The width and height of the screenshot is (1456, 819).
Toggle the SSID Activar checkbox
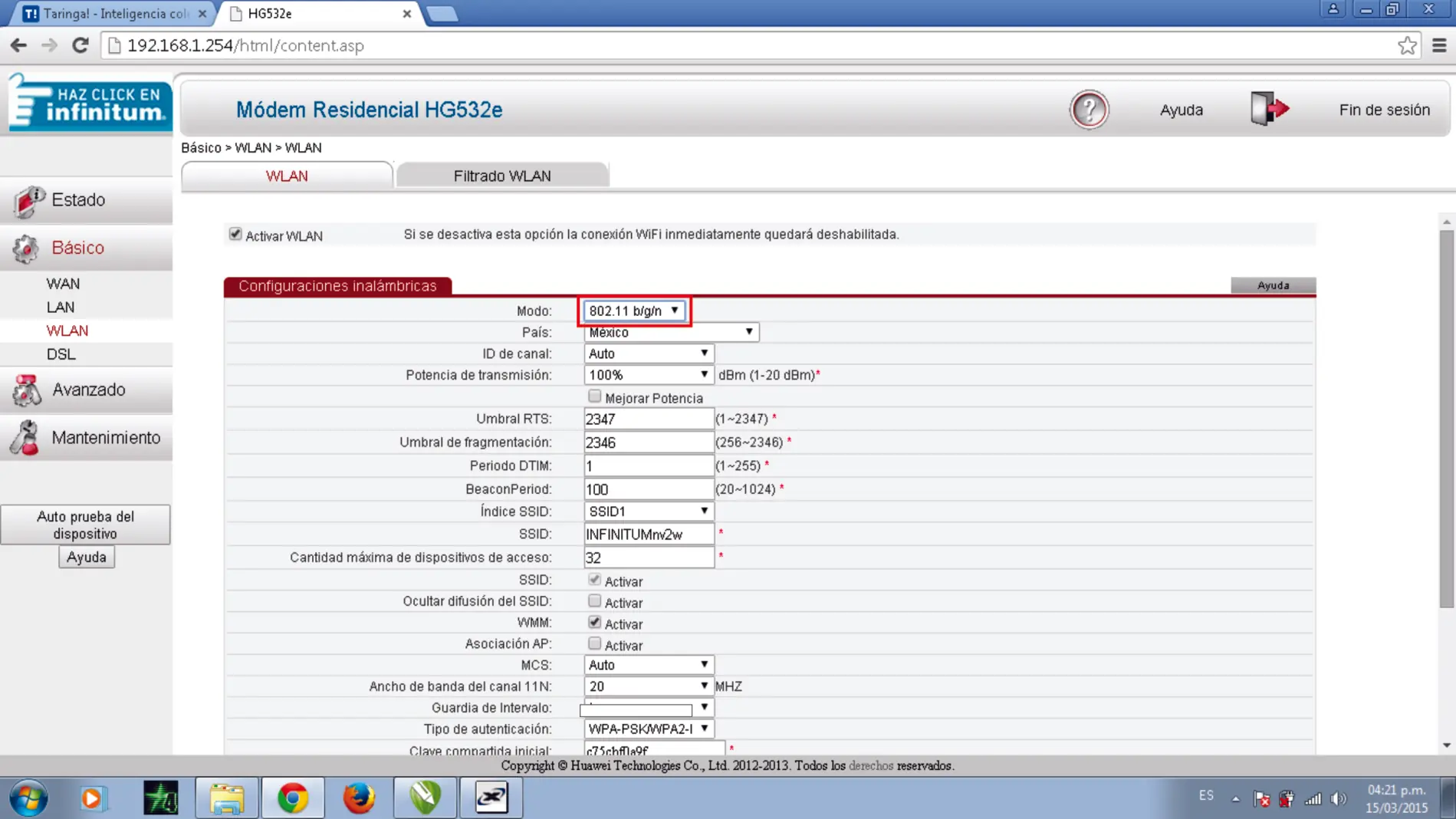594,580
